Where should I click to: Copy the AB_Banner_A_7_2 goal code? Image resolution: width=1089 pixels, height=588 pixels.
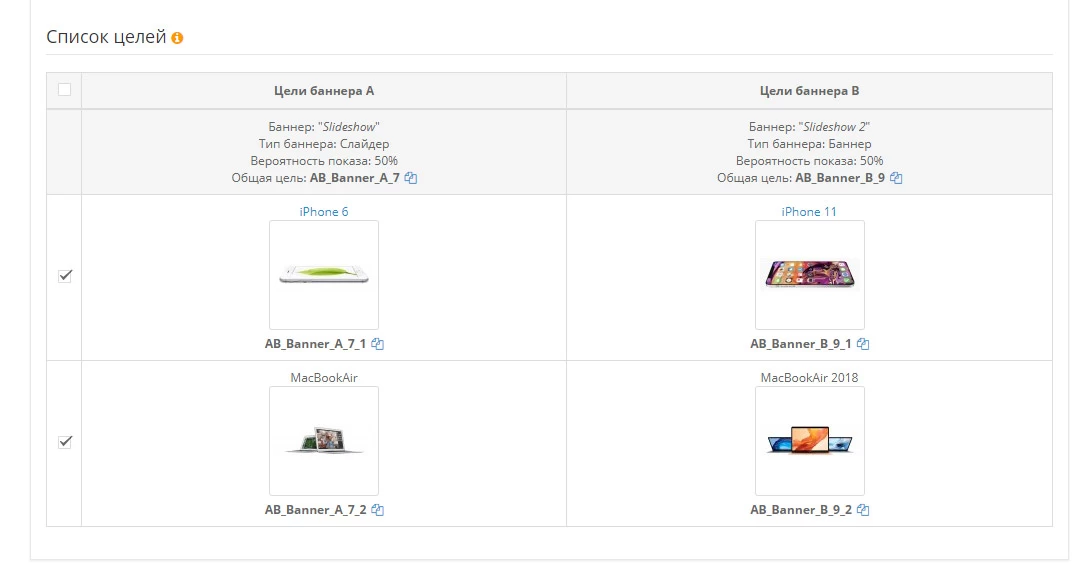[378, 510]
